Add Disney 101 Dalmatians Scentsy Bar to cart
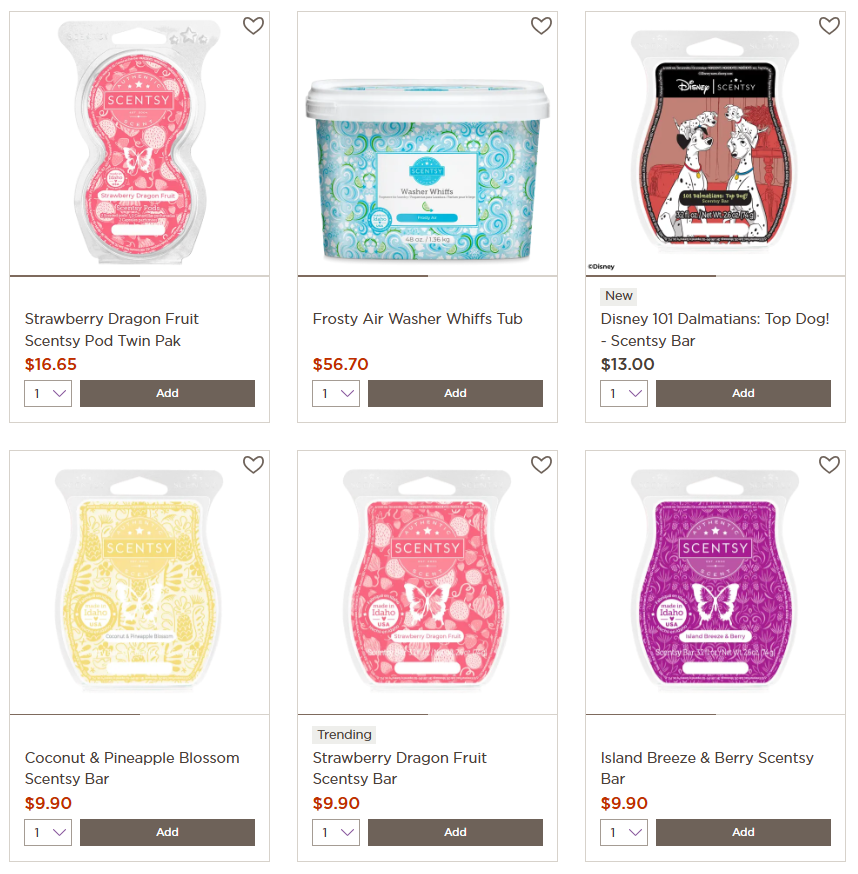 tap(743, 394)
